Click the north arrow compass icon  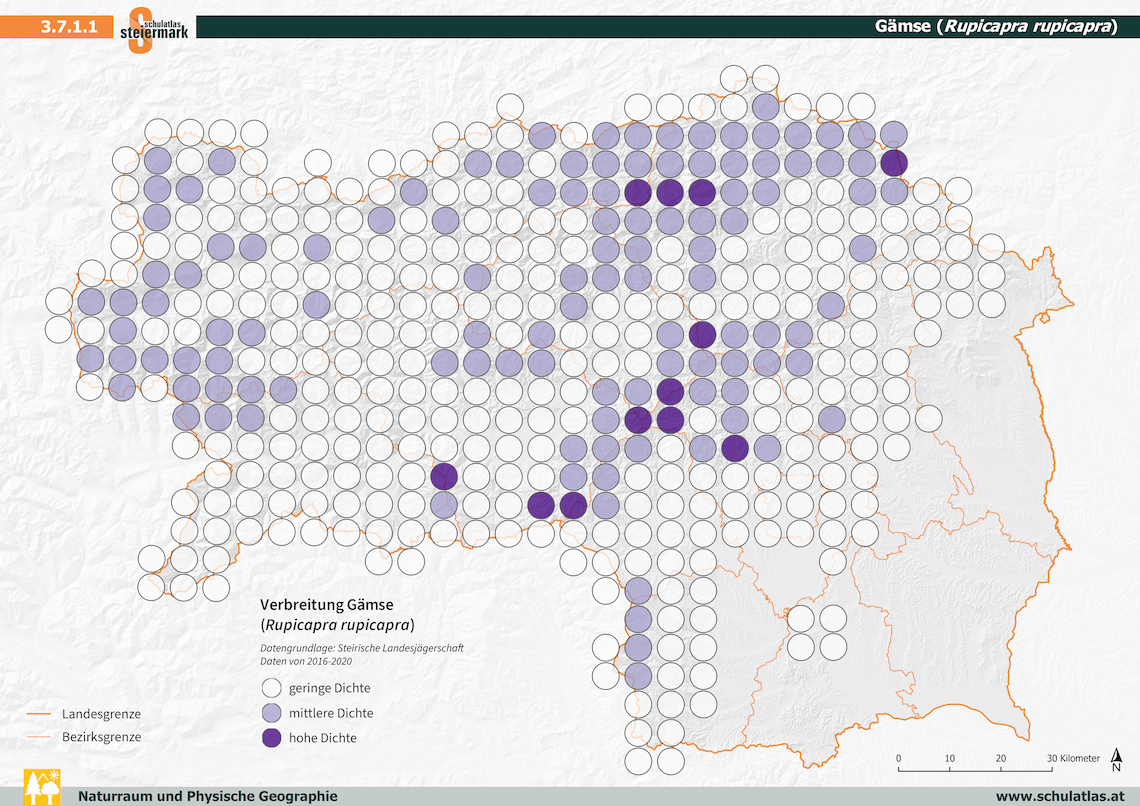(1116, 760)
